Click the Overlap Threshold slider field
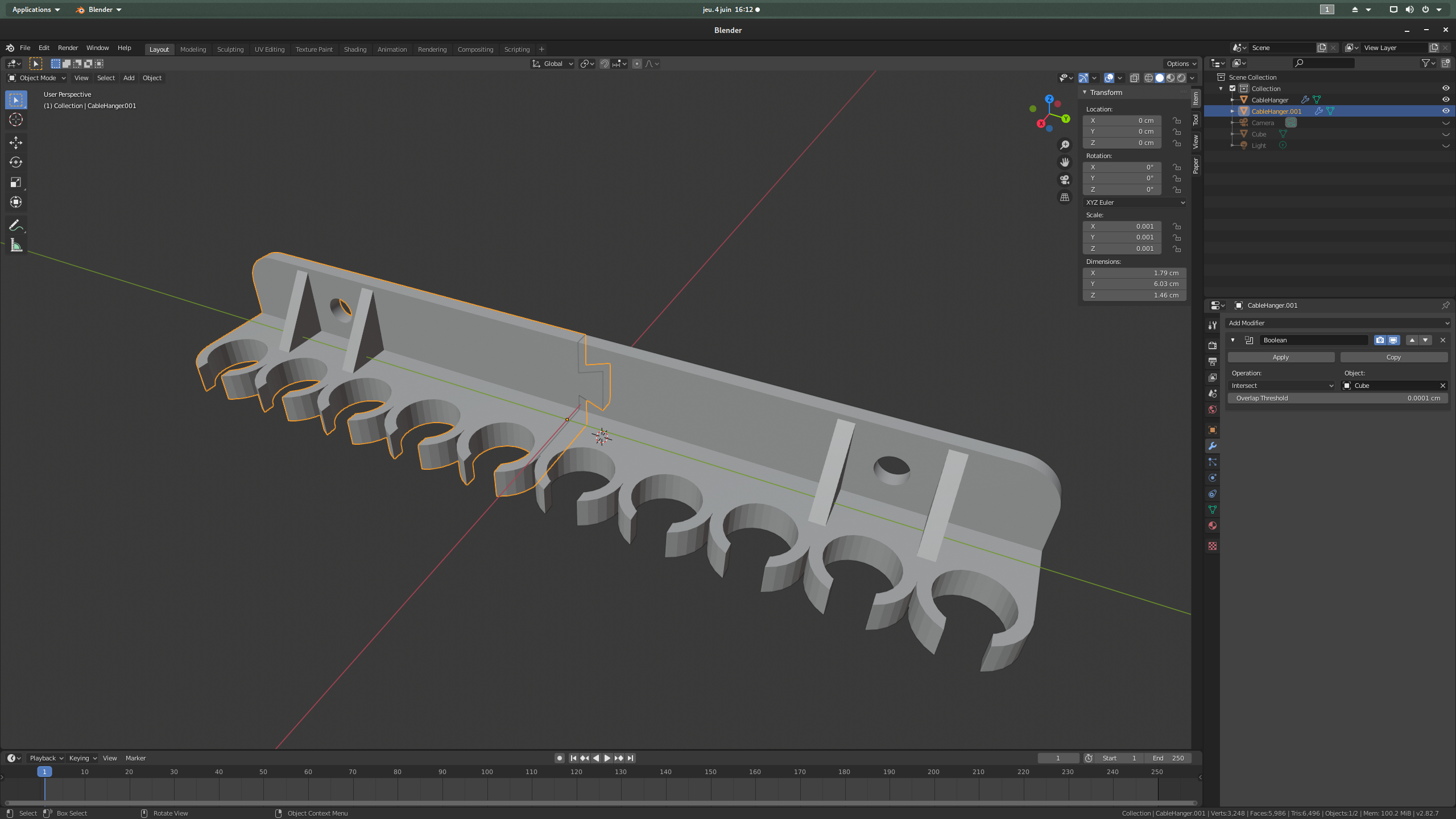 [1337, 398]
